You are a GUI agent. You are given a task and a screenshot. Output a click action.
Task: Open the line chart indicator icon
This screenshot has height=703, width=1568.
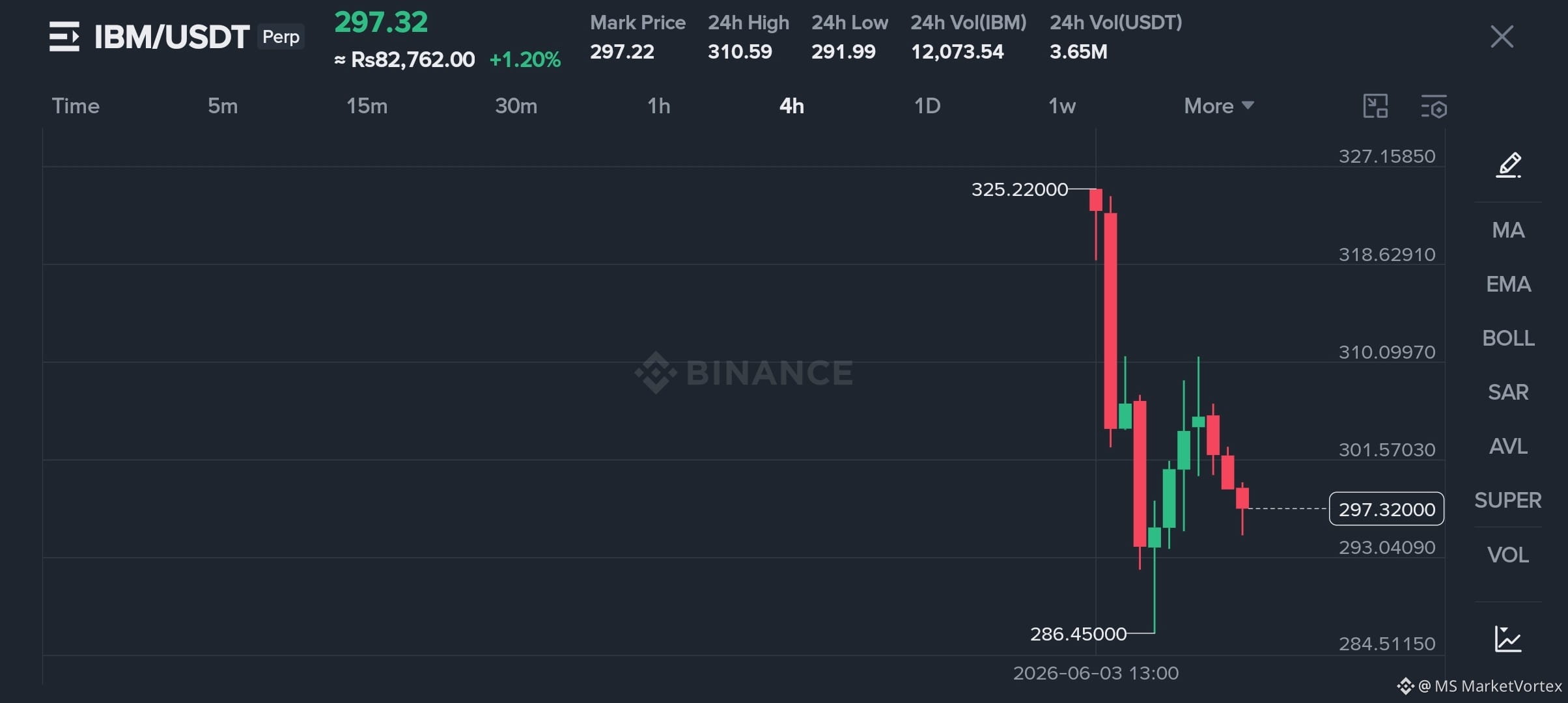(1507, 639)
